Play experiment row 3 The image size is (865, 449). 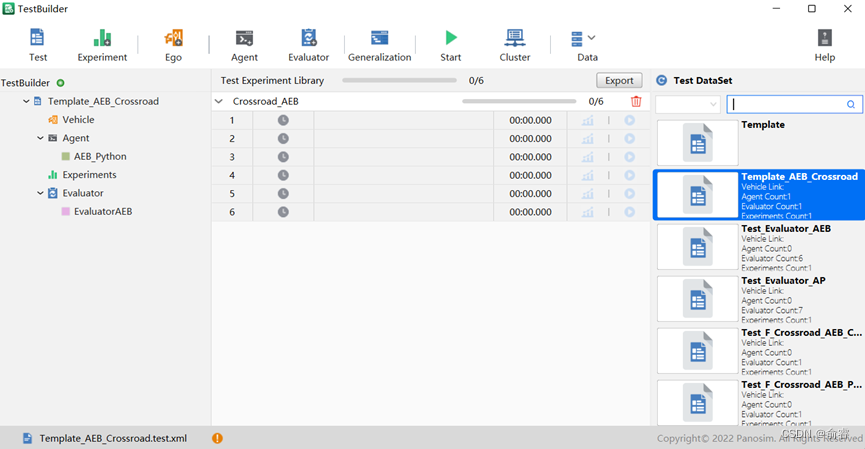(629, 157)
